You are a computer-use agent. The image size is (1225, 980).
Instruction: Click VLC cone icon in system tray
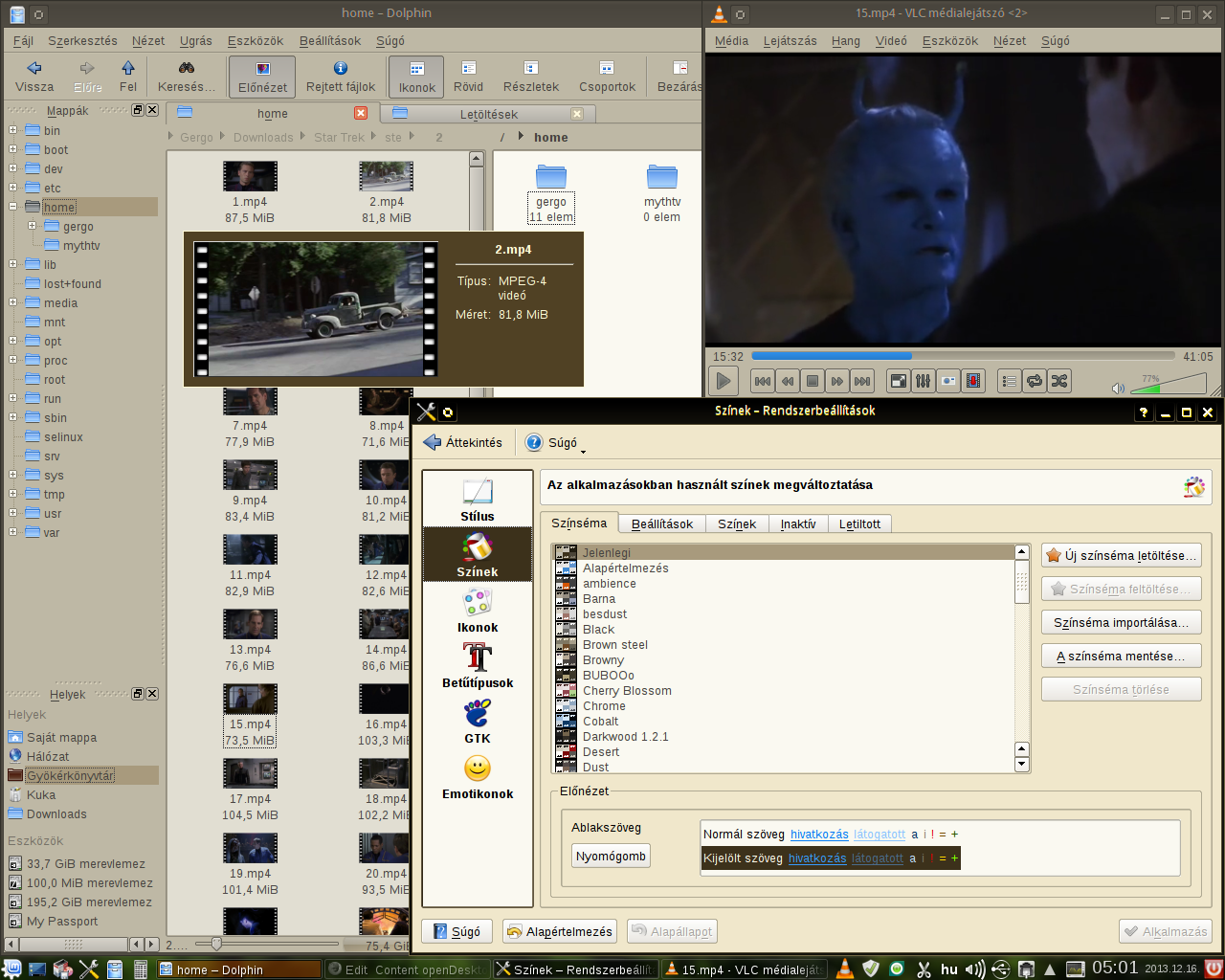(x=845, y=969)
